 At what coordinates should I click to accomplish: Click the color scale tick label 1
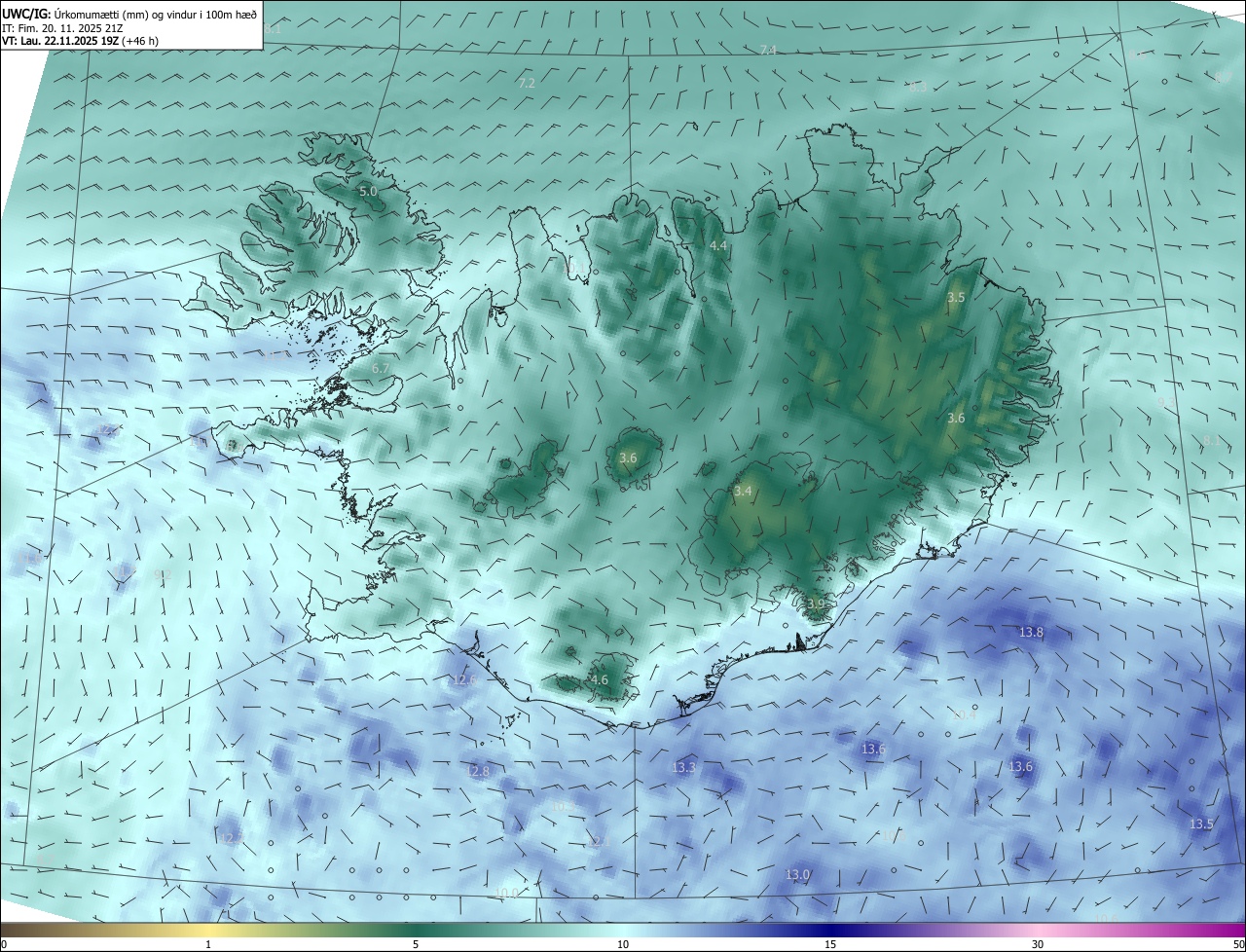[208, 945]
